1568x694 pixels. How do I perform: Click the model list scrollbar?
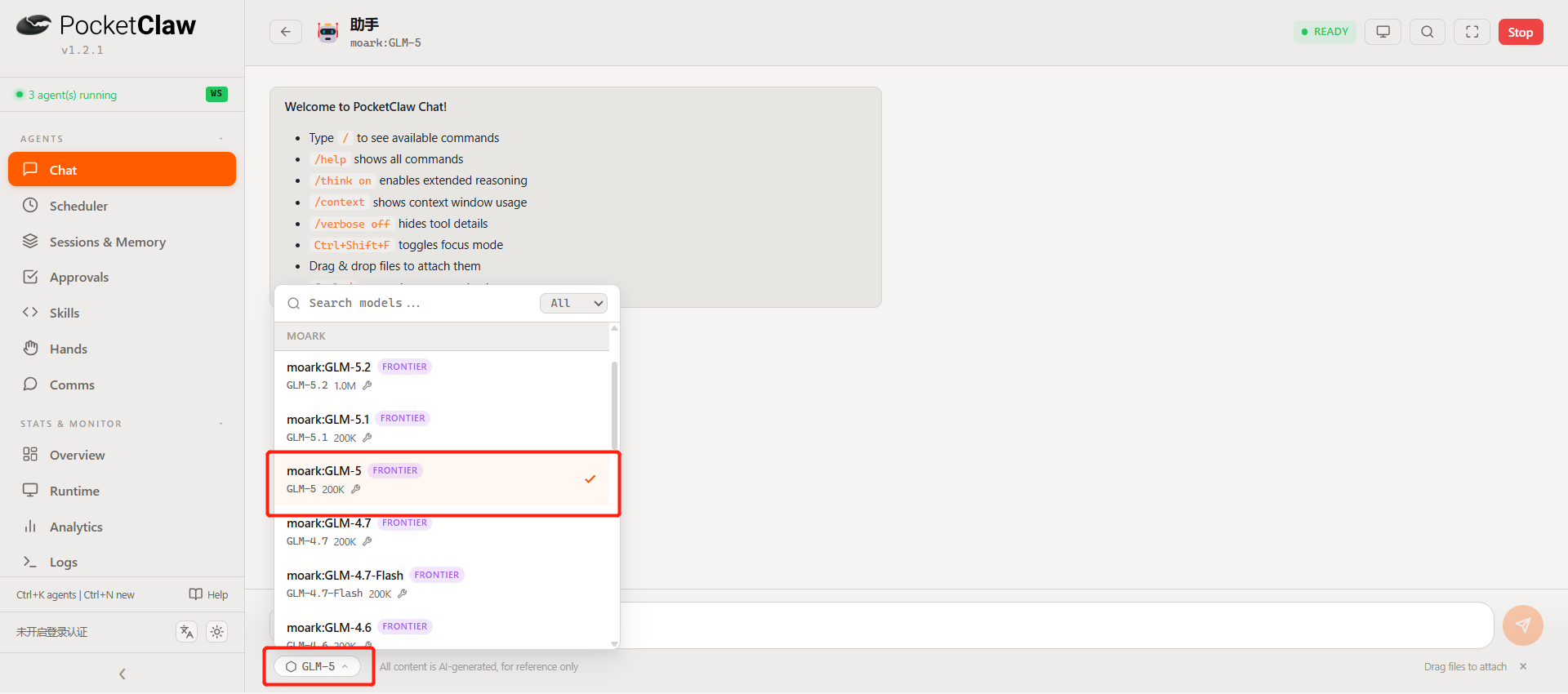(x=614, y=404)
